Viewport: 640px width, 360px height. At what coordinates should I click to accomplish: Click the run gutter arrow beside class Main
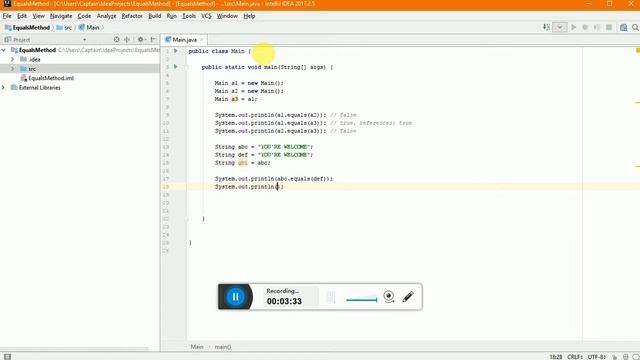click(x=176, y=51)
